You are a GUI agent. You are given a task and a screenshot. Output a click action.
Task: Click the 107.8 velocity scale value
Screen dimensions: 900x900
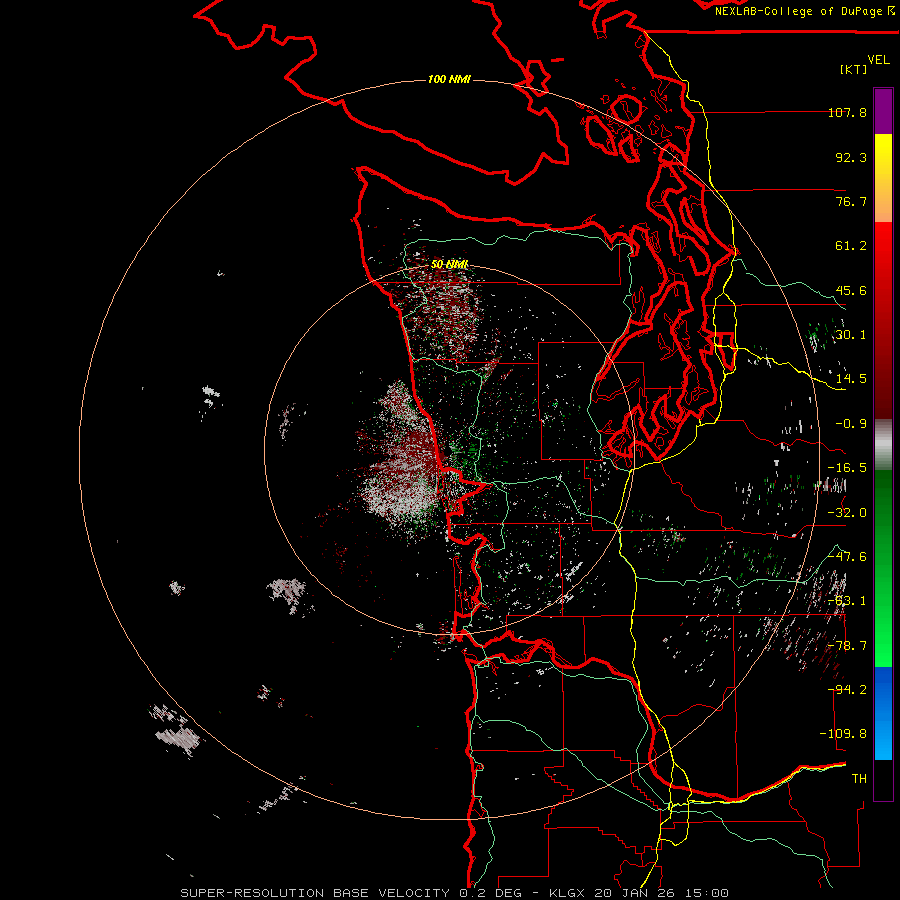coord(847,112)
